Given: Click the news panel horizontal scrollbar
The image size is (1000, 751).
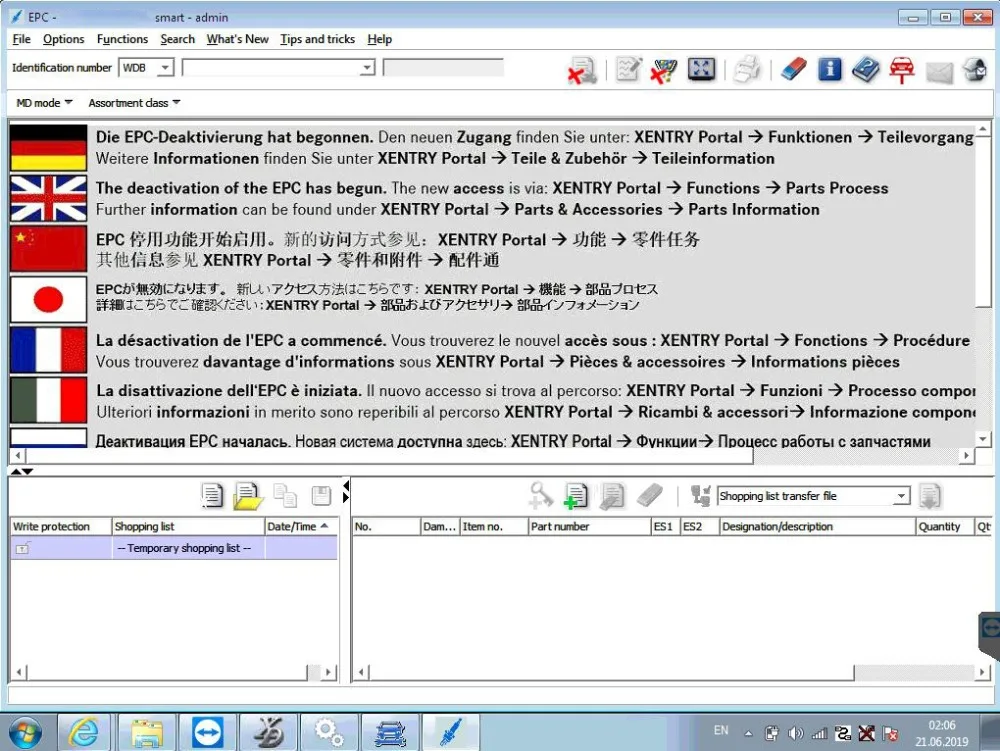Looking at the screenshot, I should (491, 455).
